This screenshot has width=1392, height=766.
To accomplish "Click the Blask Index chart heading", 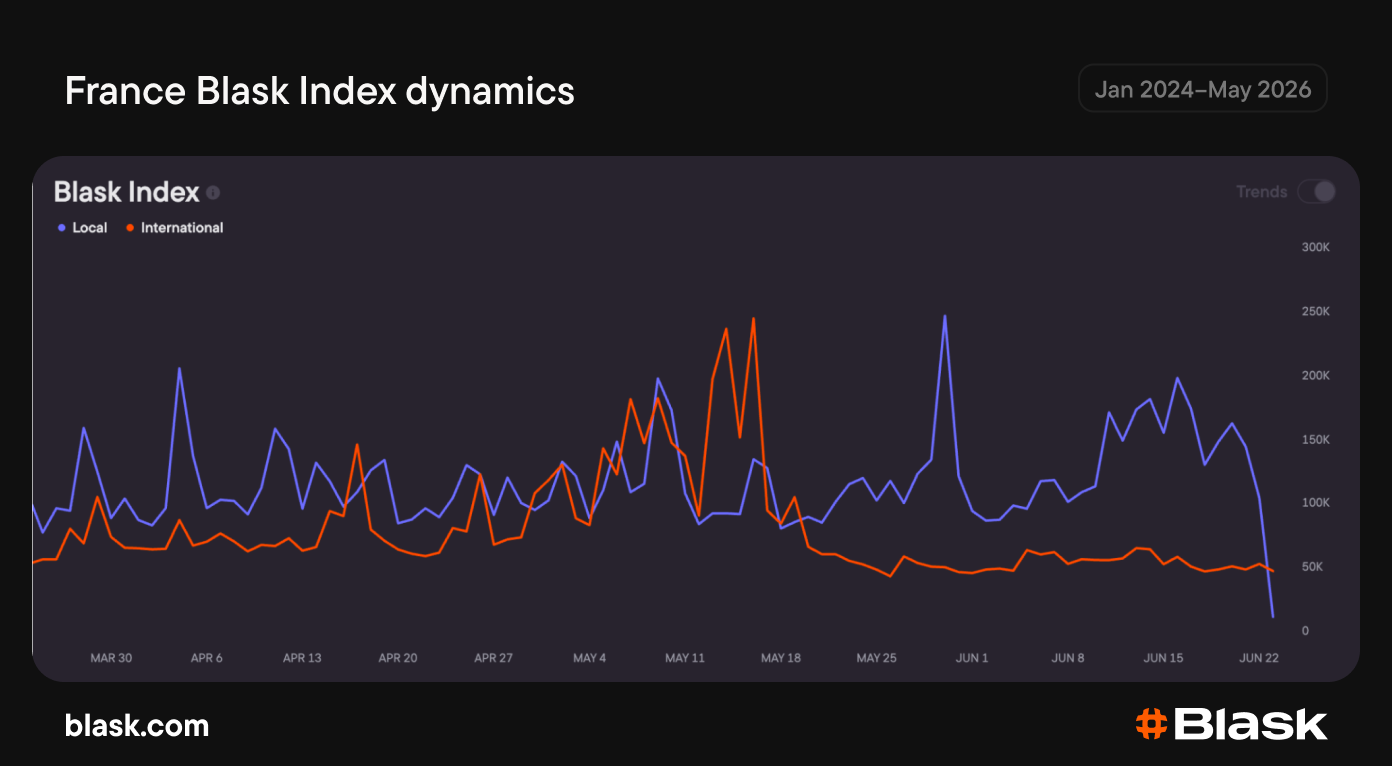I will [127, 192].
